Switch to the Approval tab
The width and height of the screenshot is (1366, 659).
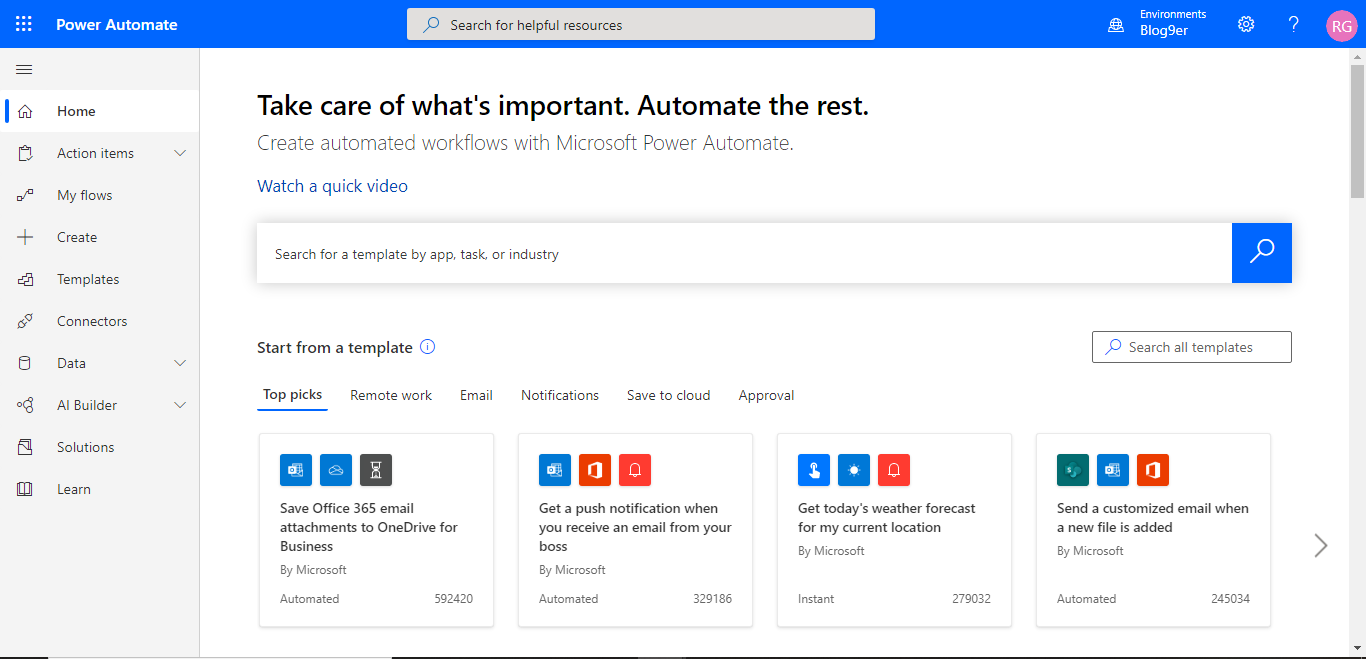click(766, 395)
